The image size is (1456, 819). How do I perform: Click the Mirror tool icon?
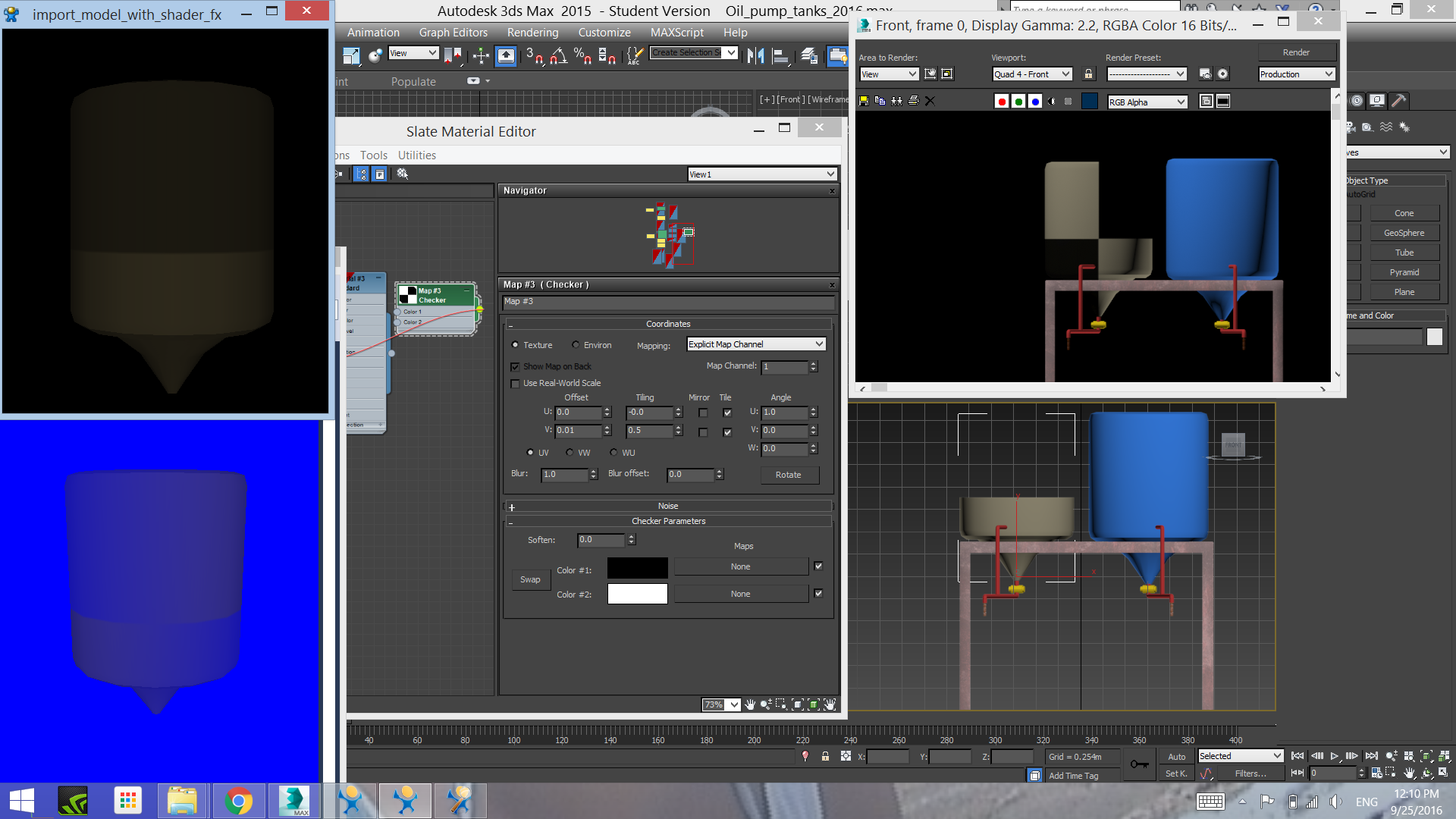tap(755, 55)
